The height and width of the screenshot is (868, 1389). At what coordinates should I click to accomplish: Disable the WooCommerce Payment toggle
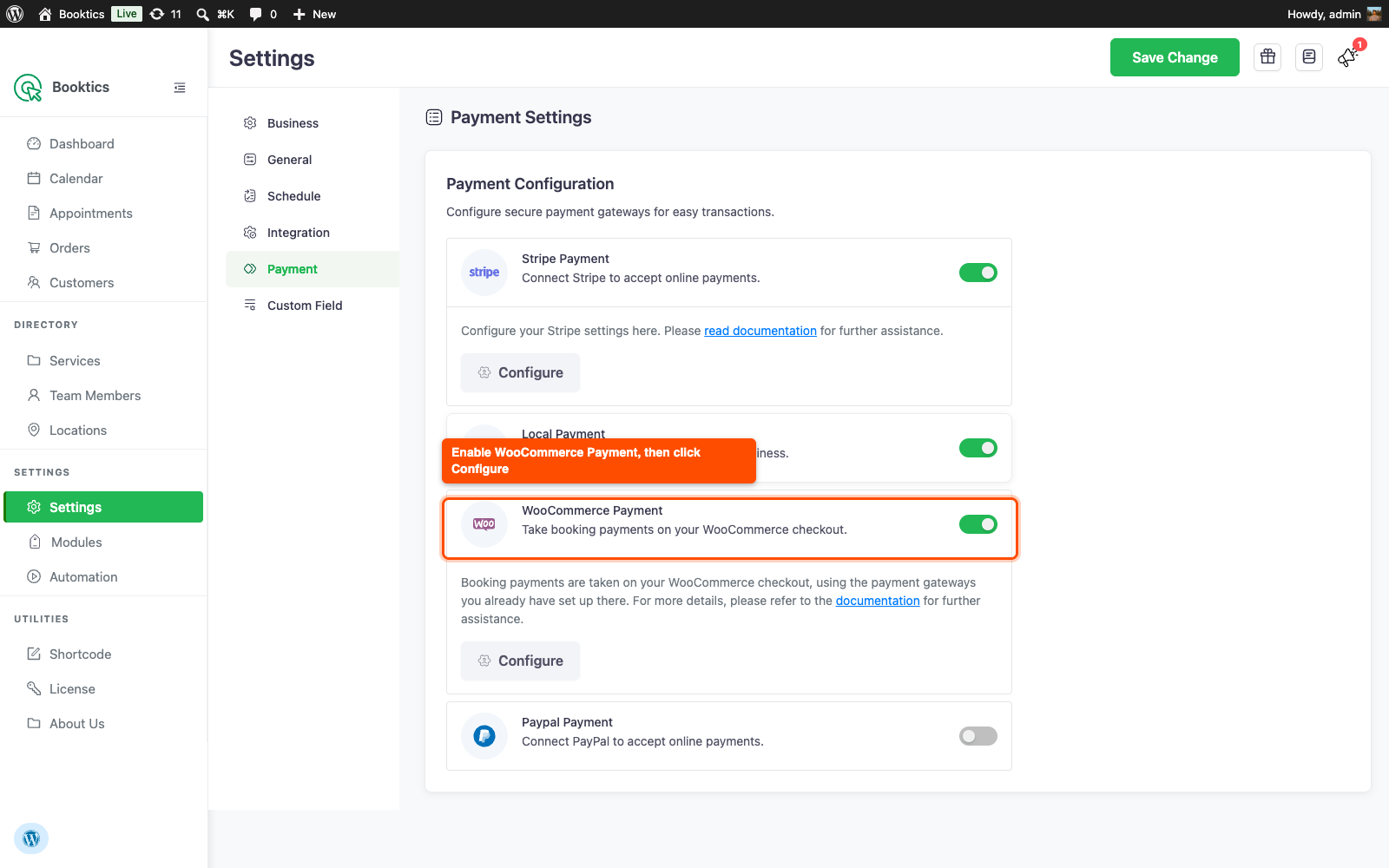click(x=978, y=524)
